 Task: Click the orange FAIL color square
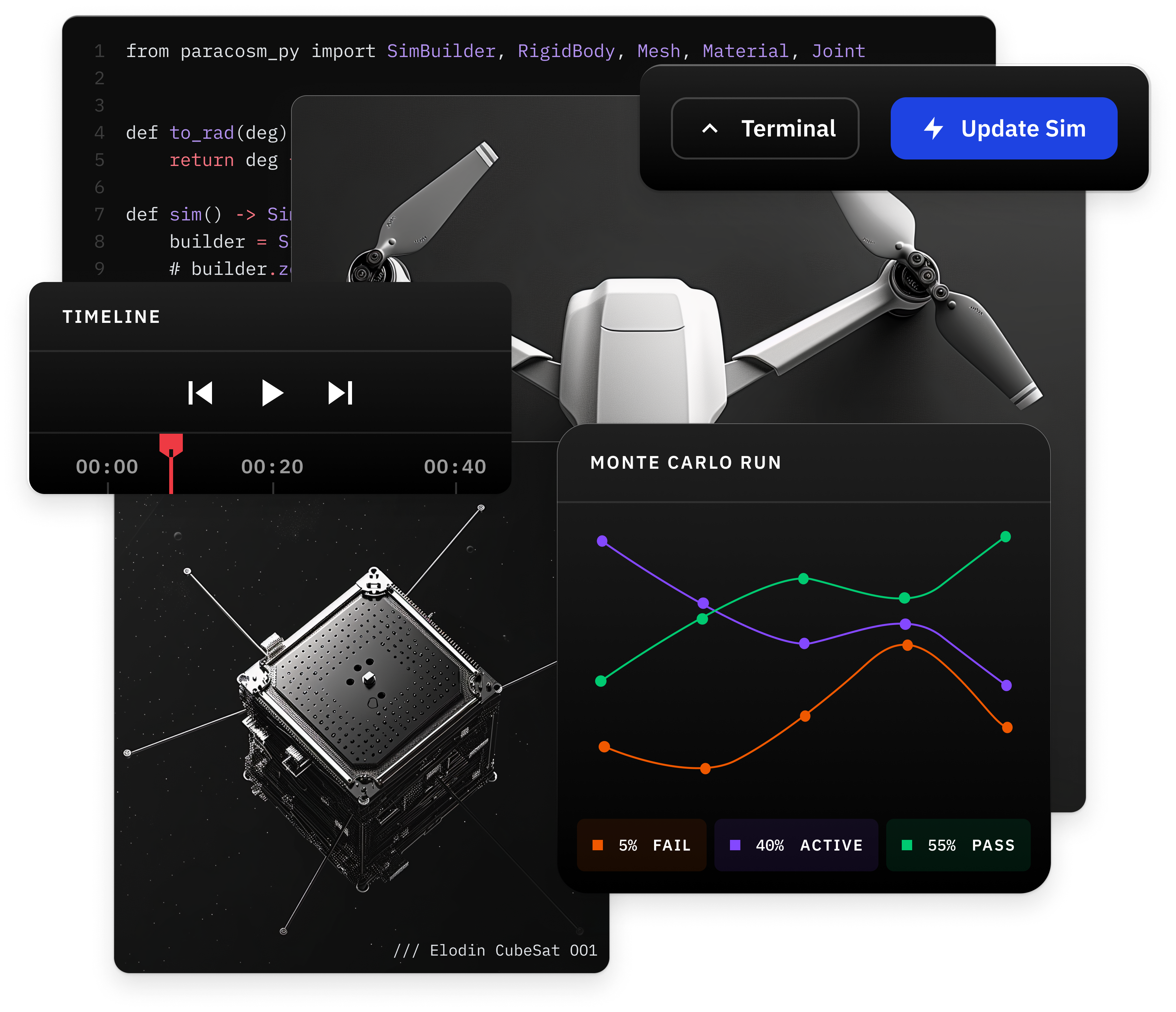(598, 845)
